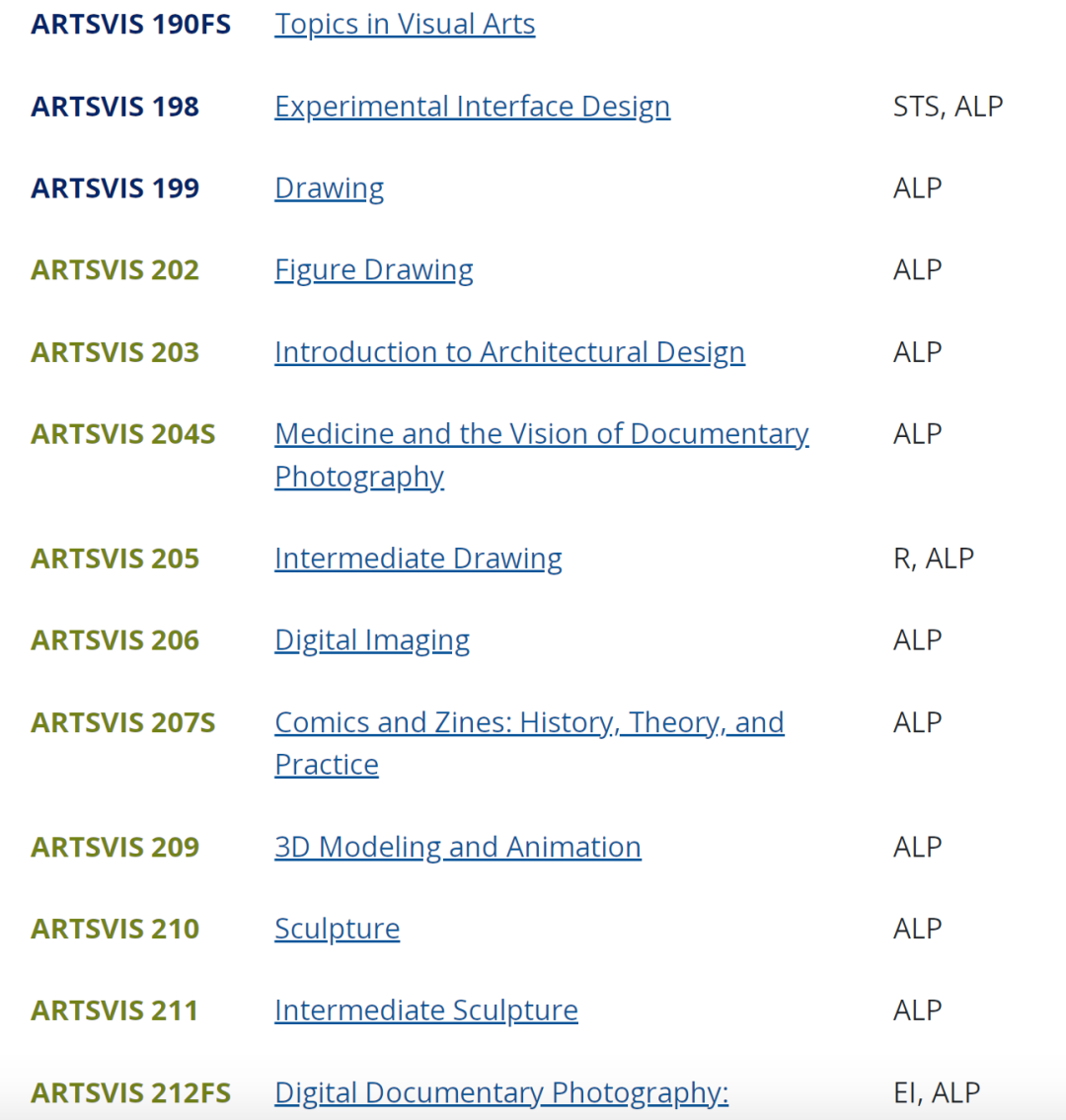Image resolution: width=1066 pixels, height=1120 pixels.
Task: Open the Digital Imaging course link
Action: [371, 640]
